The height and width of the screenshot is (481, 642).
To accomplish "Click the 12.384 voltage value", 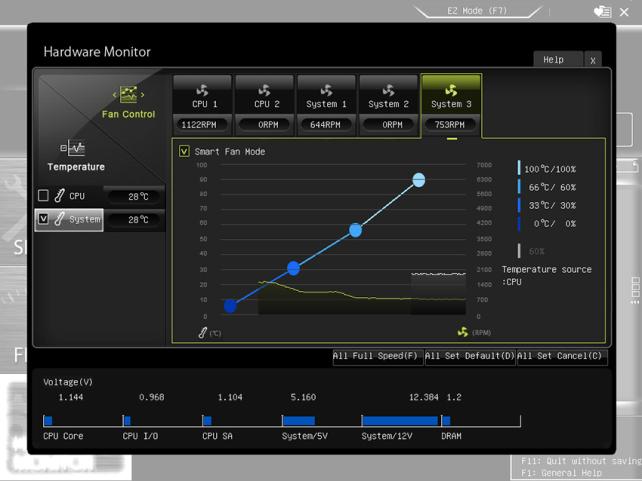I will [424, 397].
